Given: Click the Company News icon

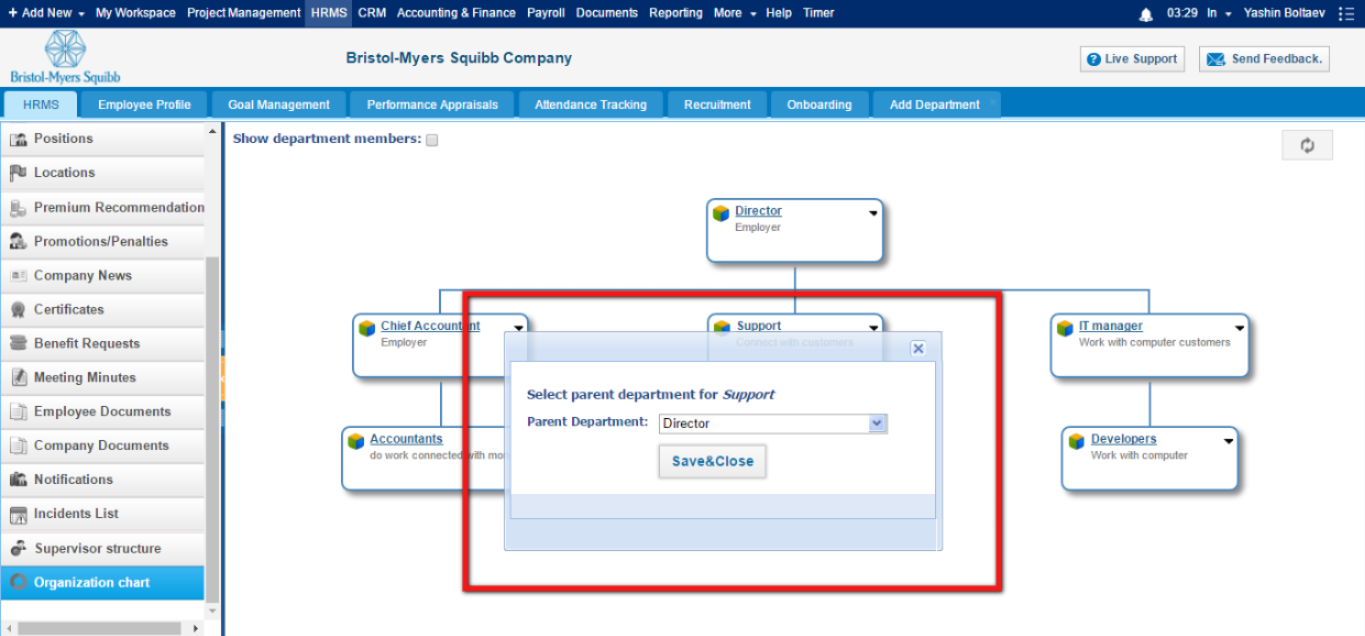Looking at the screenshot, I should [x=18, y=275].
